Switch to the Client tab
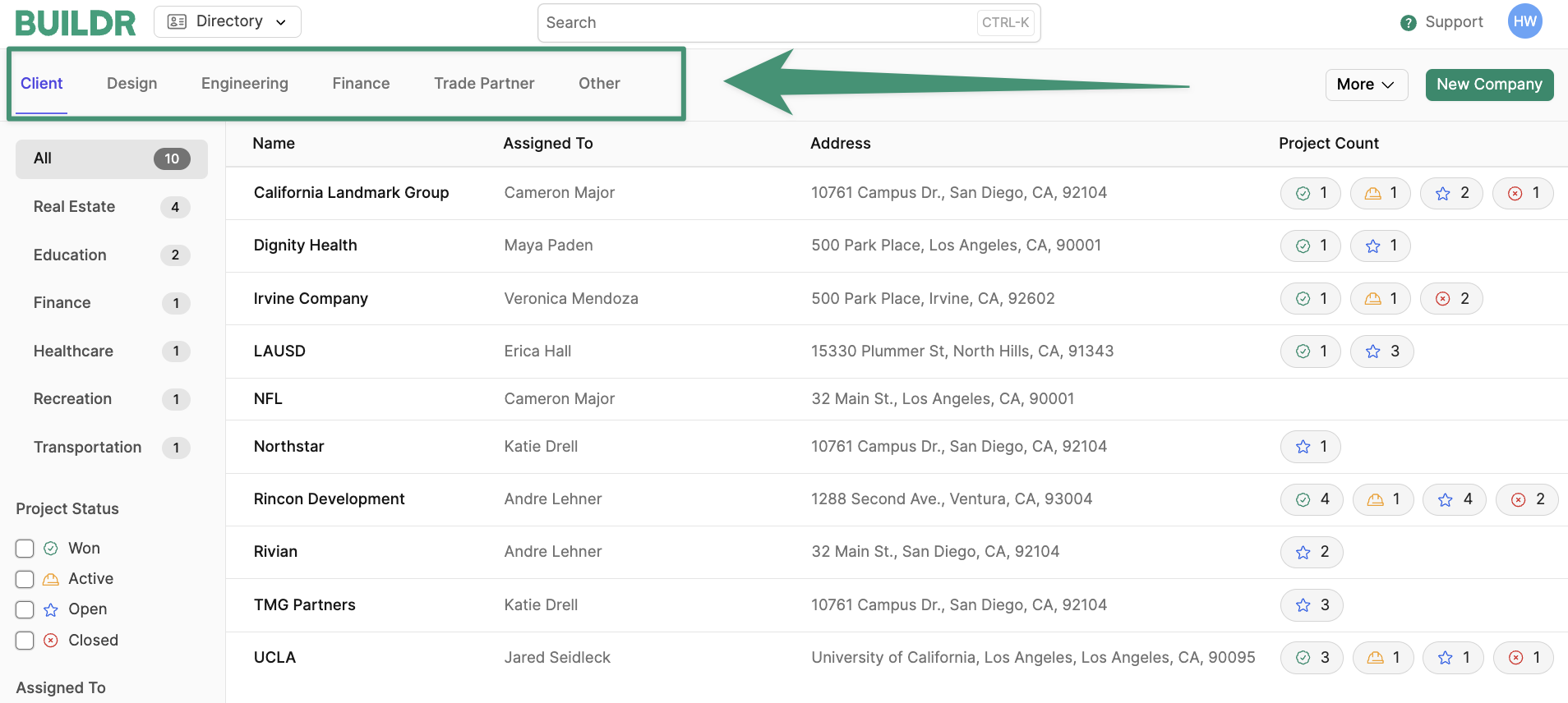 (x=42, y=84)
